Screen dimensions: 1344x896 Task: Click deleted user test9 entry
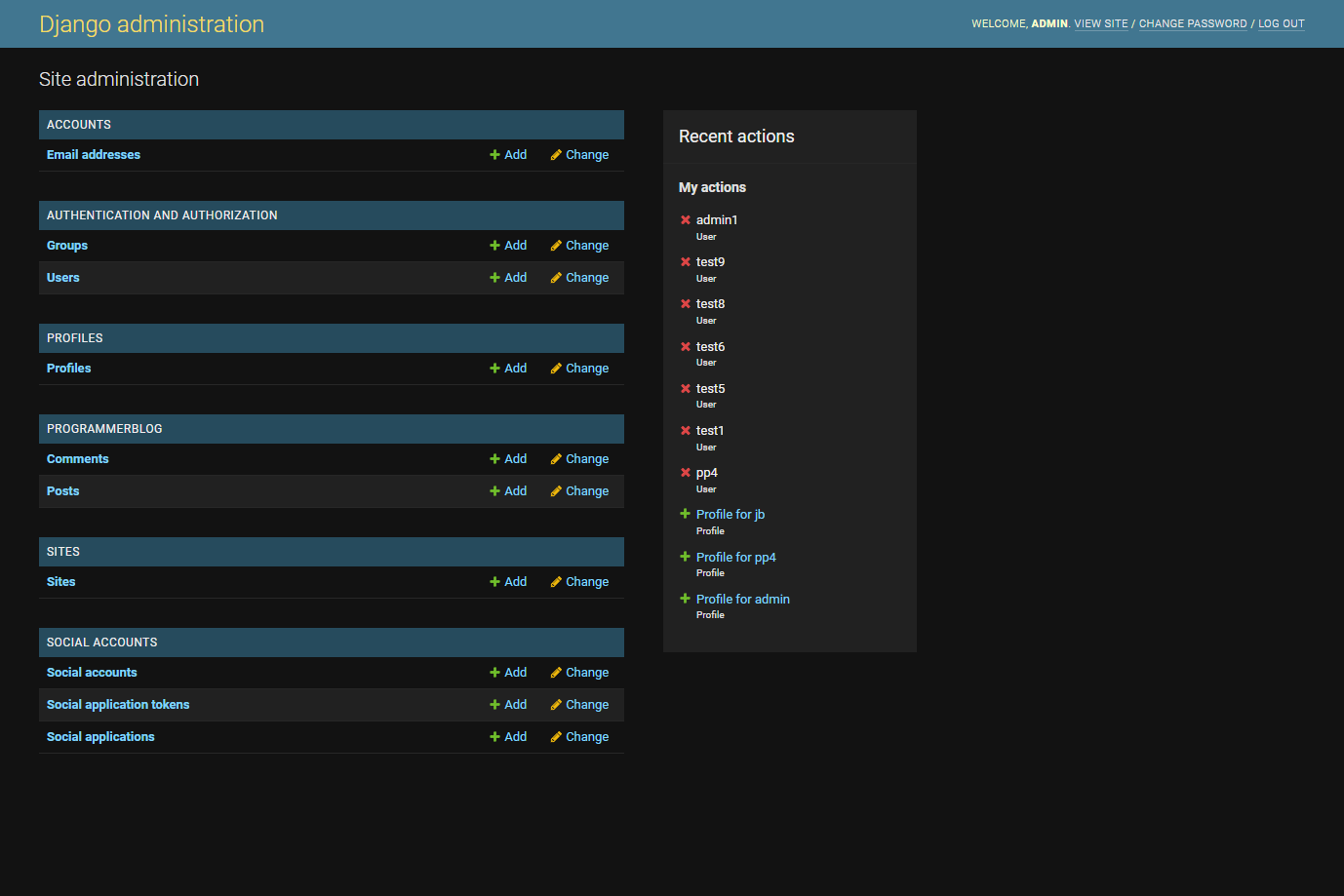click(x=710, y=262)
